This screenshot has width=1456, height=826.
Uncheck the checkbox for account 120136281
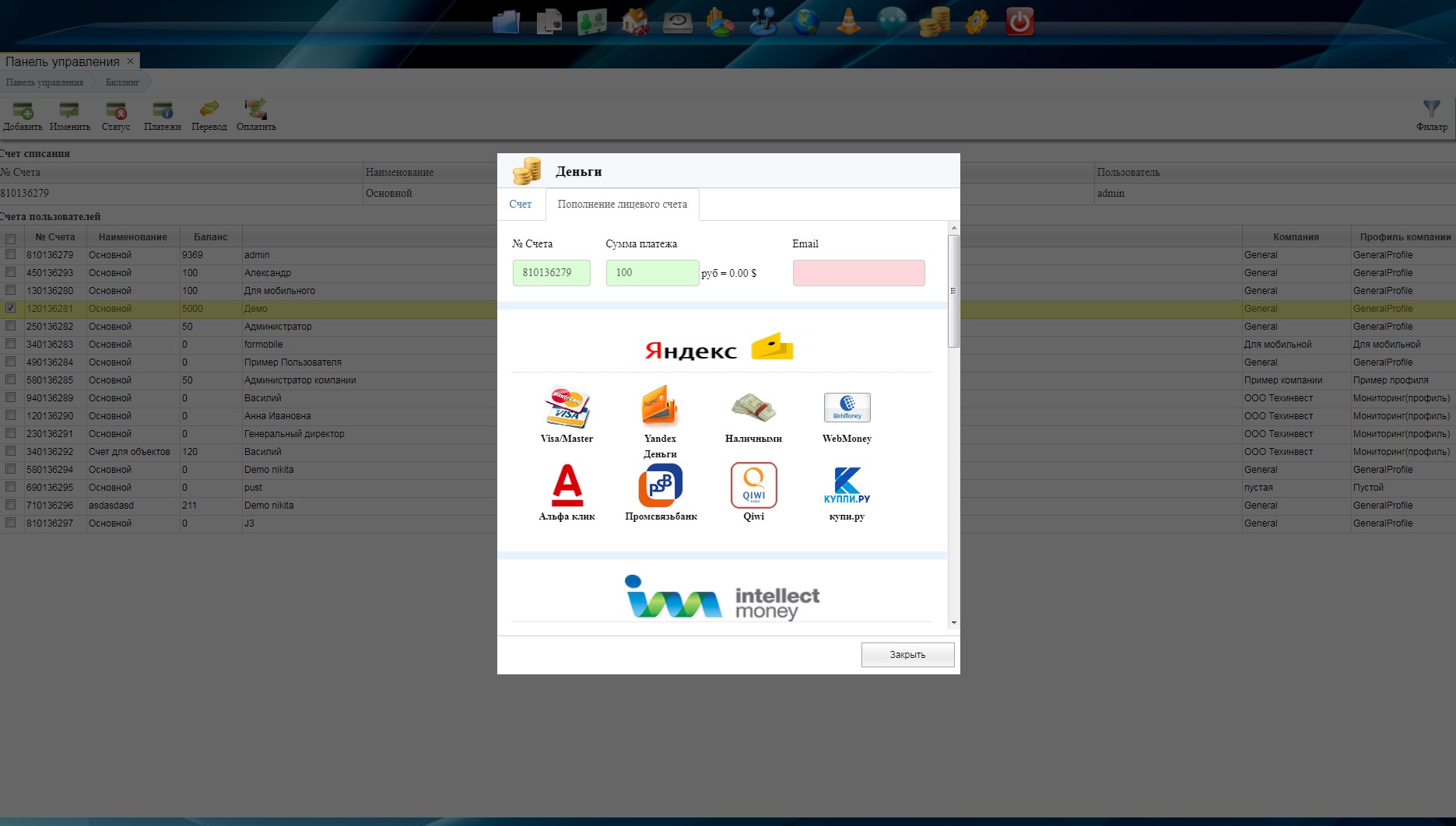click(x=11, y=308)
